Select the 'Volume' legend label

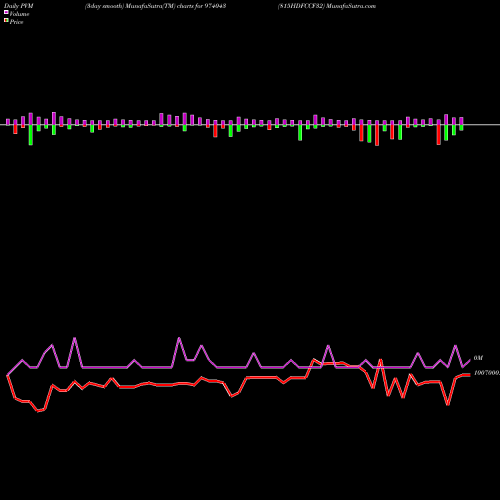(x=19, y=14)
